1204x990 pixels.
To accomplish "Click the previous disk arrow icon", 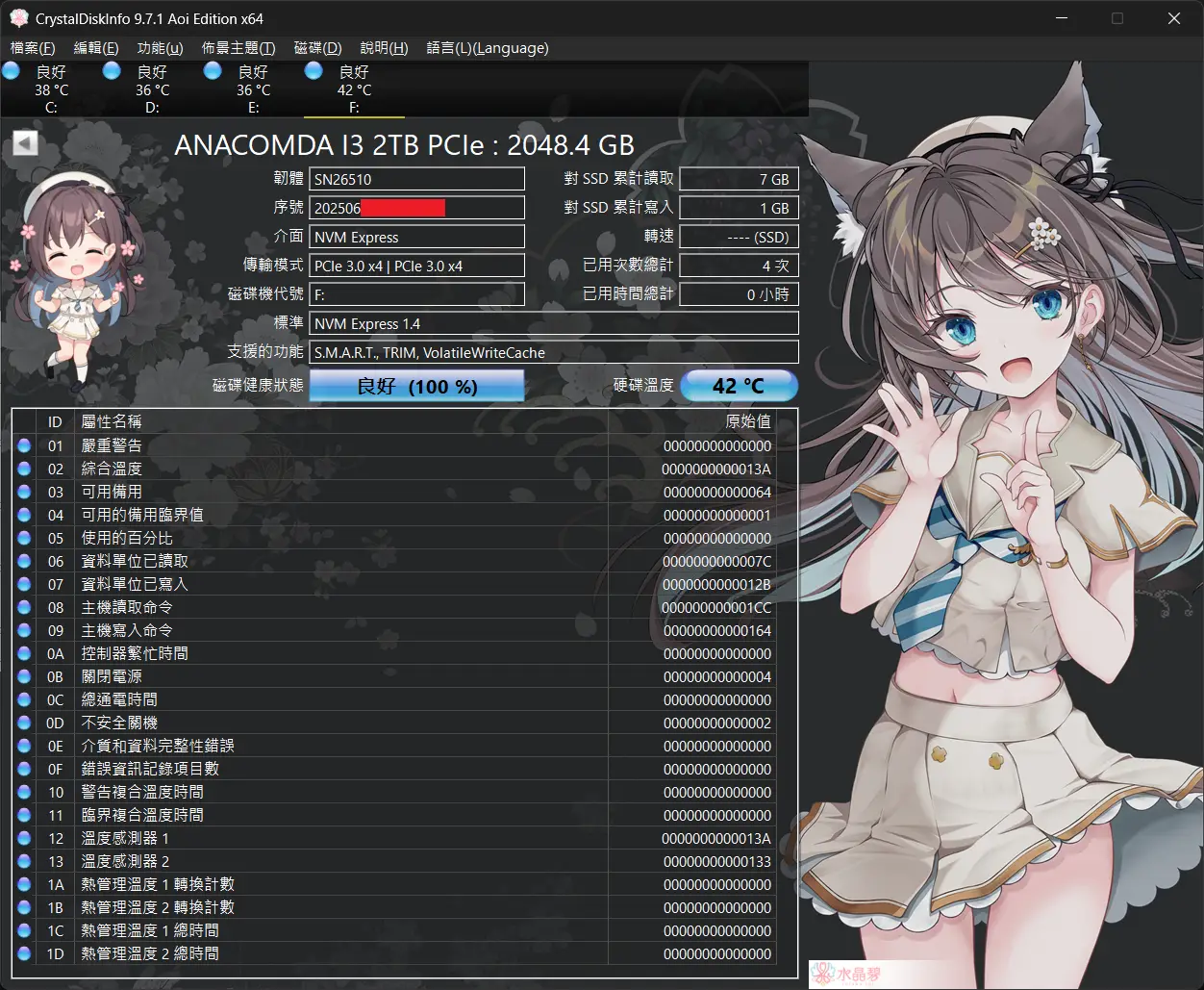I will coord(25,143).
